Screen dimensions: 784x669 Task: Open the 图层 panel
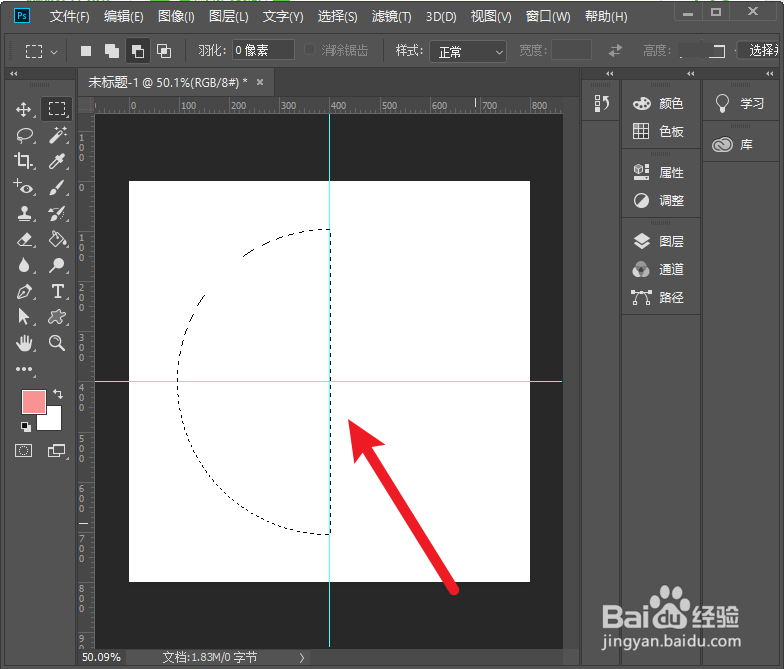[x=658, y=242]
